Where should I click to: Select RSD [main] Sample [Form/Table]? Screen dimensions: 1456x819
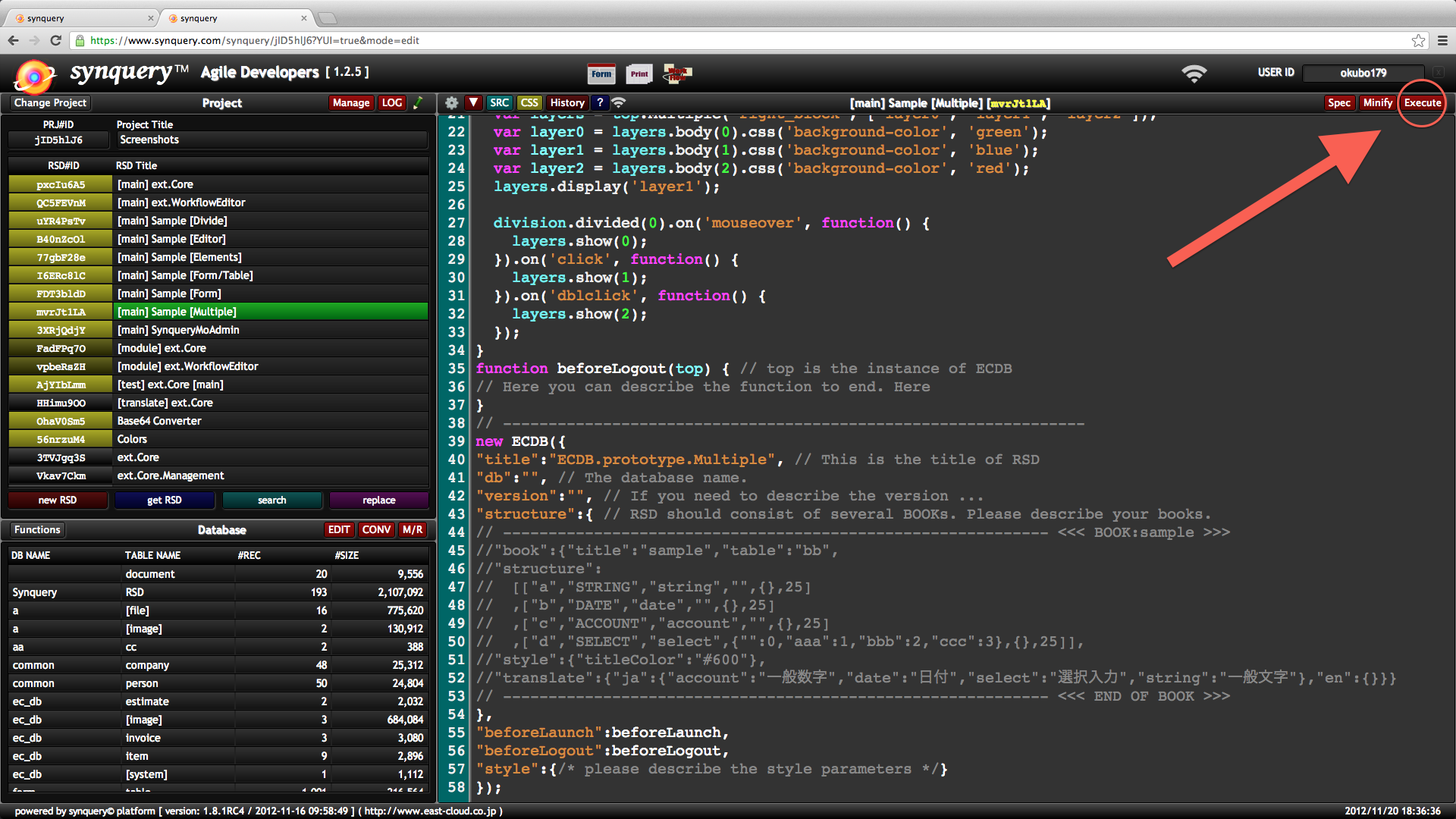pyautogui.click(x=271, y=275)
